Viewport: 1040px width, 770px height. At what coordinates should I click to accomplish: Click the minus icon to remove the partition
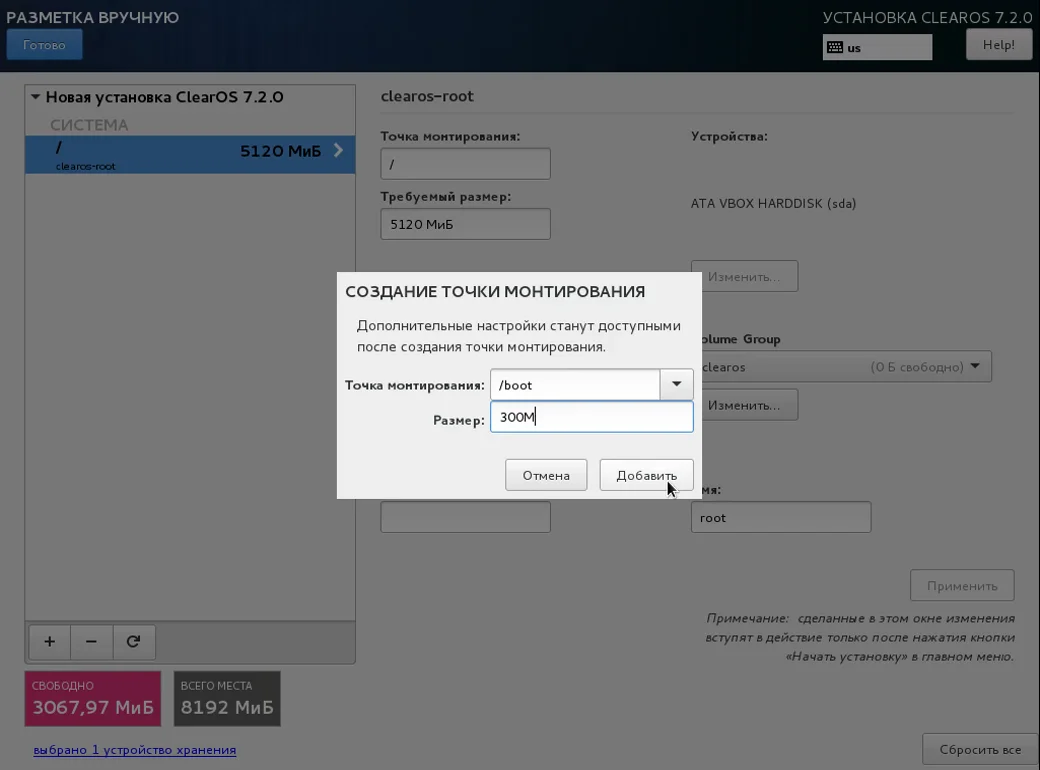(92, 642)
